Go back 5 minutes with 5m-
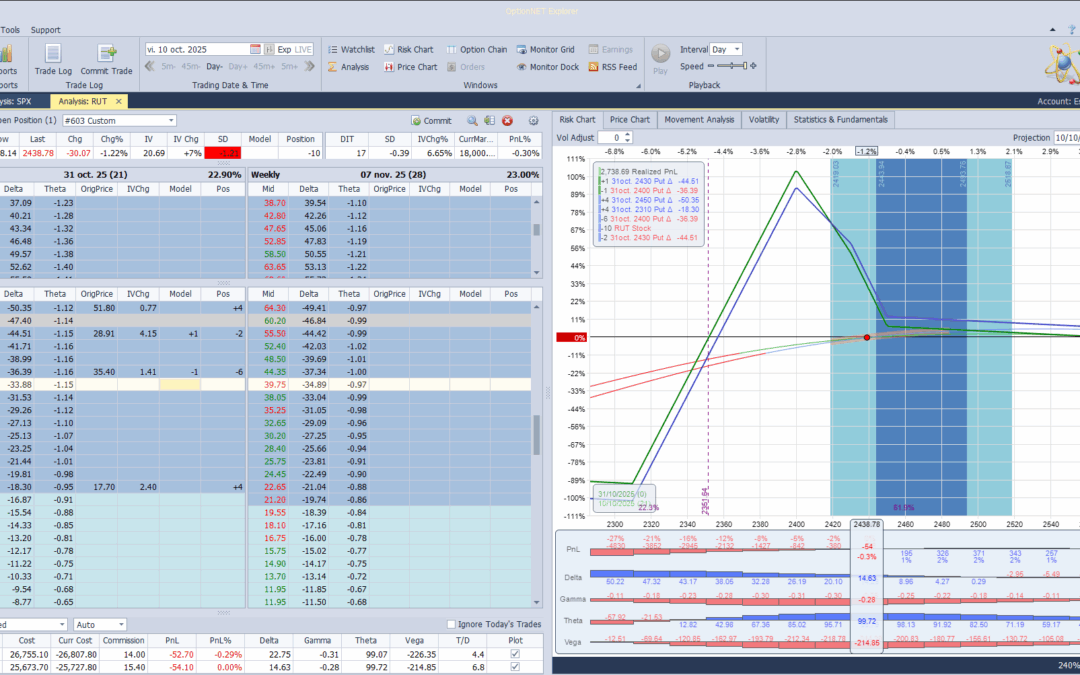This screenshot has width=1080, height=675. click(169, 67)
